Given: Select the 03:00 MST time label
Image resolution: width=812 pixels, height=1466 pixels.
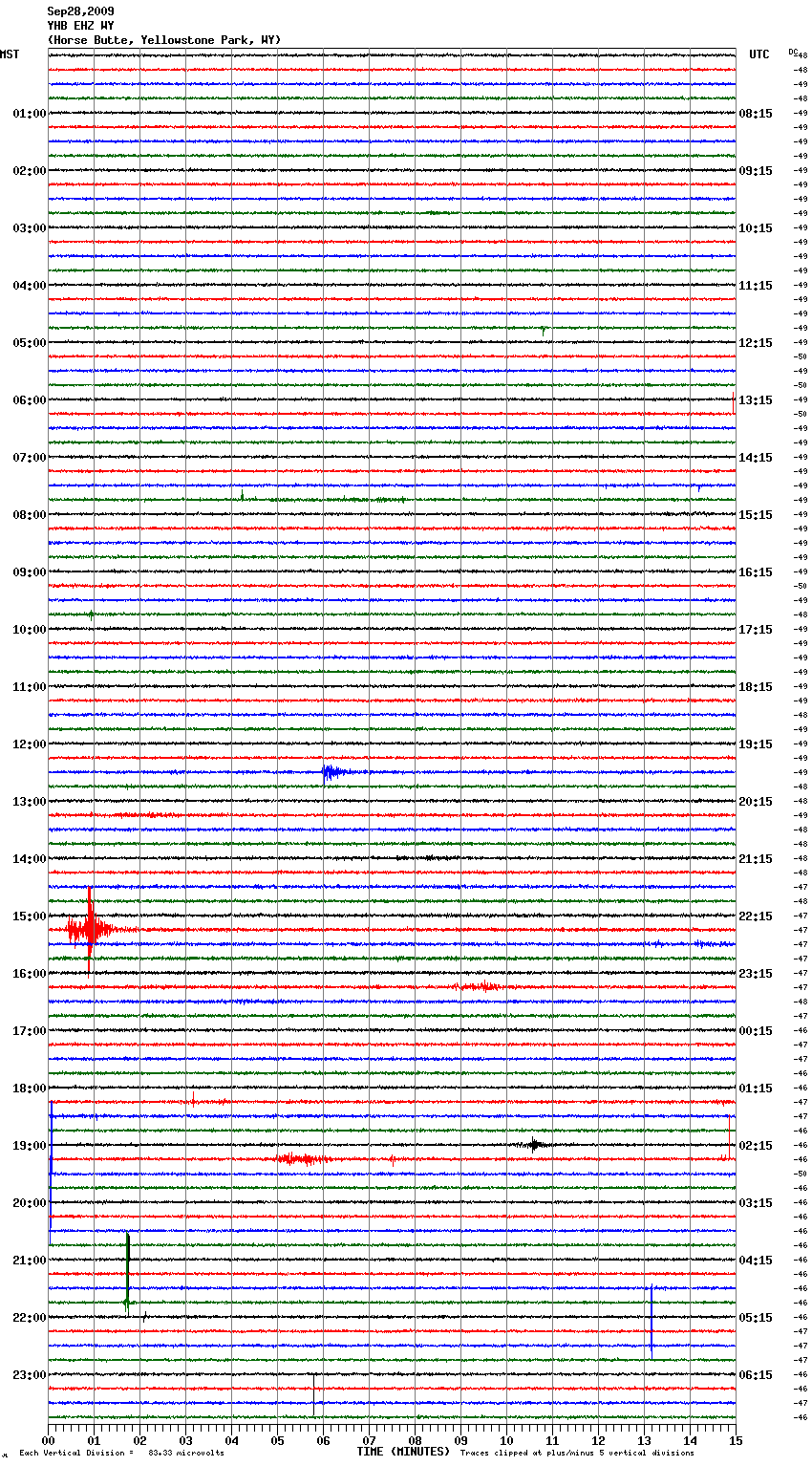Looking at the screenshot, I should [30, 228].
